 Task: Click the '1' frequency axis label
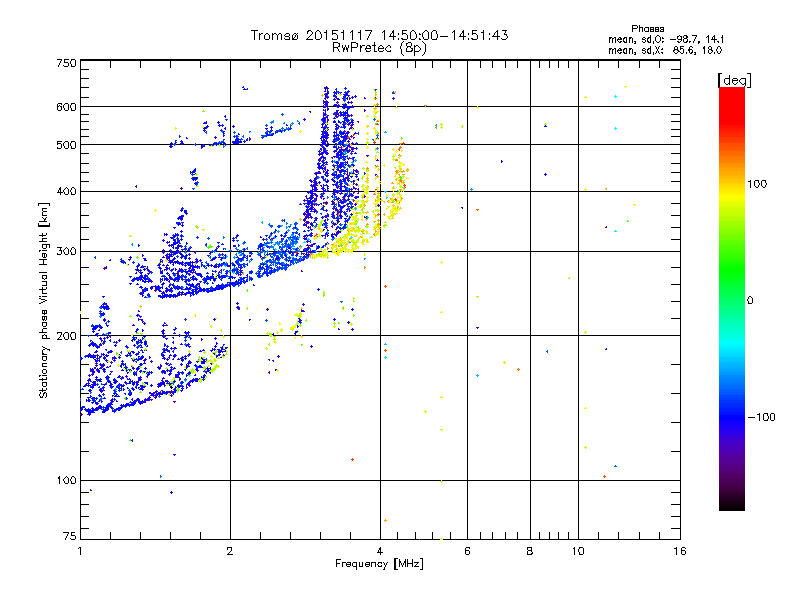pyautogui.click(x=80, y=551)
